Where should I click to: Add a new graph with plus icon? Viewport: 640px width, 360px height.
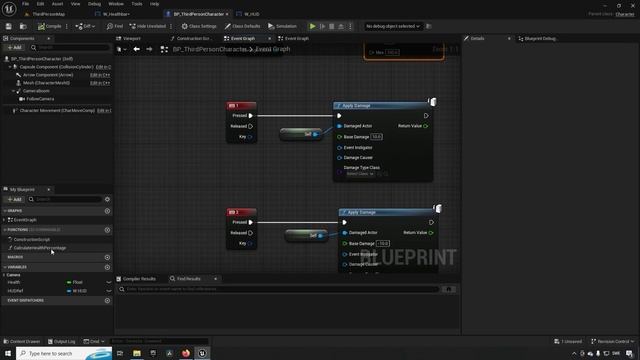(107, 211)
